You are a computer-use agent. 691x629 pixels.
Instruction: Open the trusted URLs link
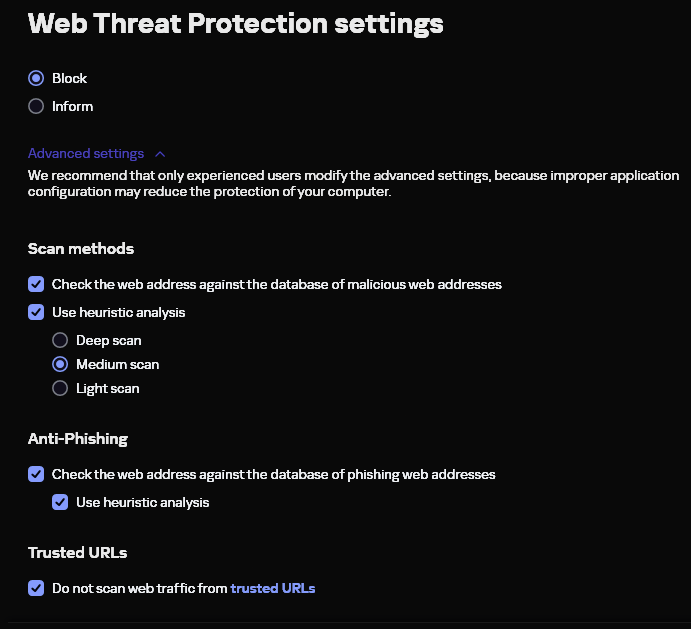pos(272,588)
